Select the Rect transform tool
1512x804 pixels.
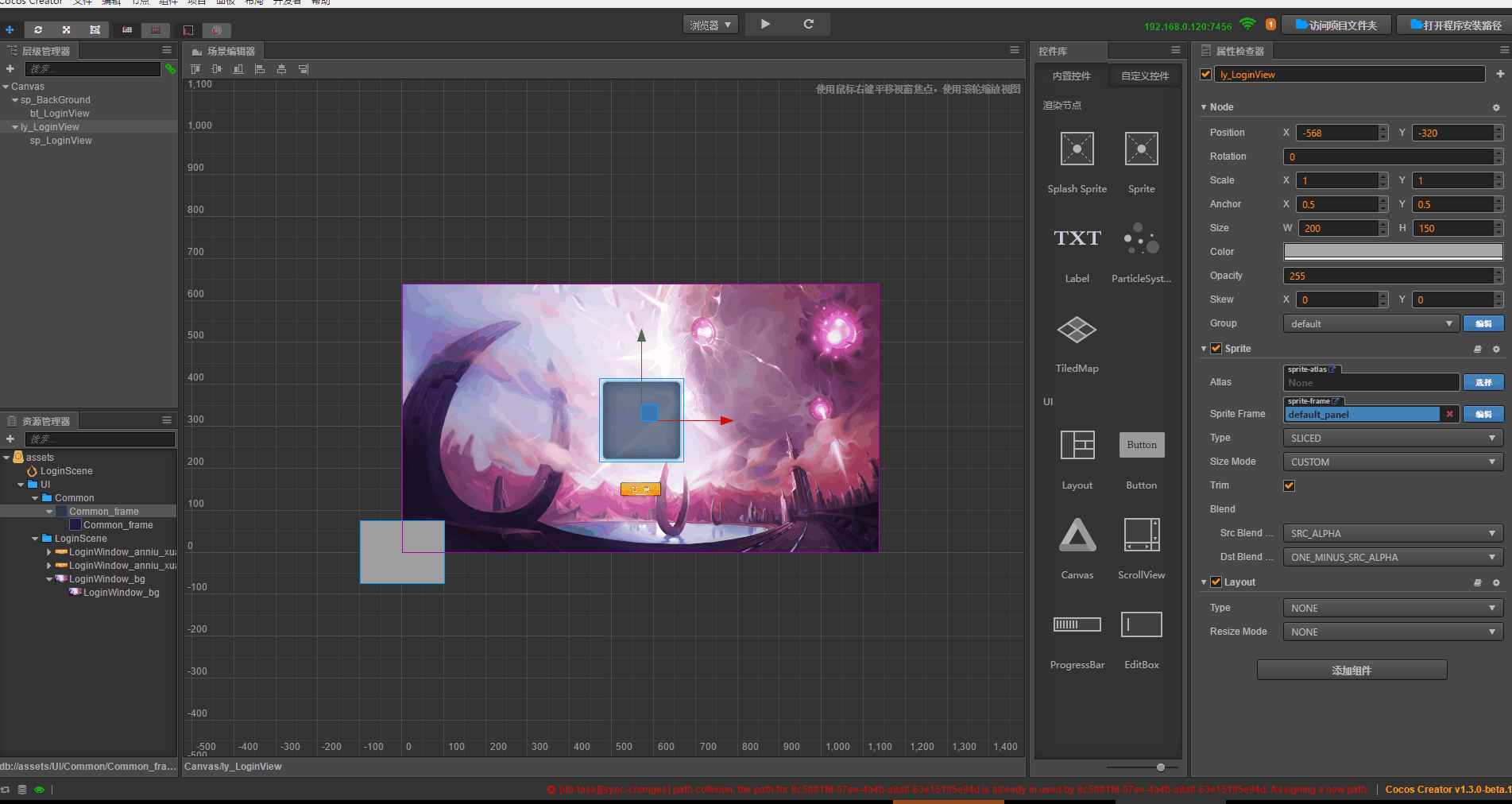point(95,29)
